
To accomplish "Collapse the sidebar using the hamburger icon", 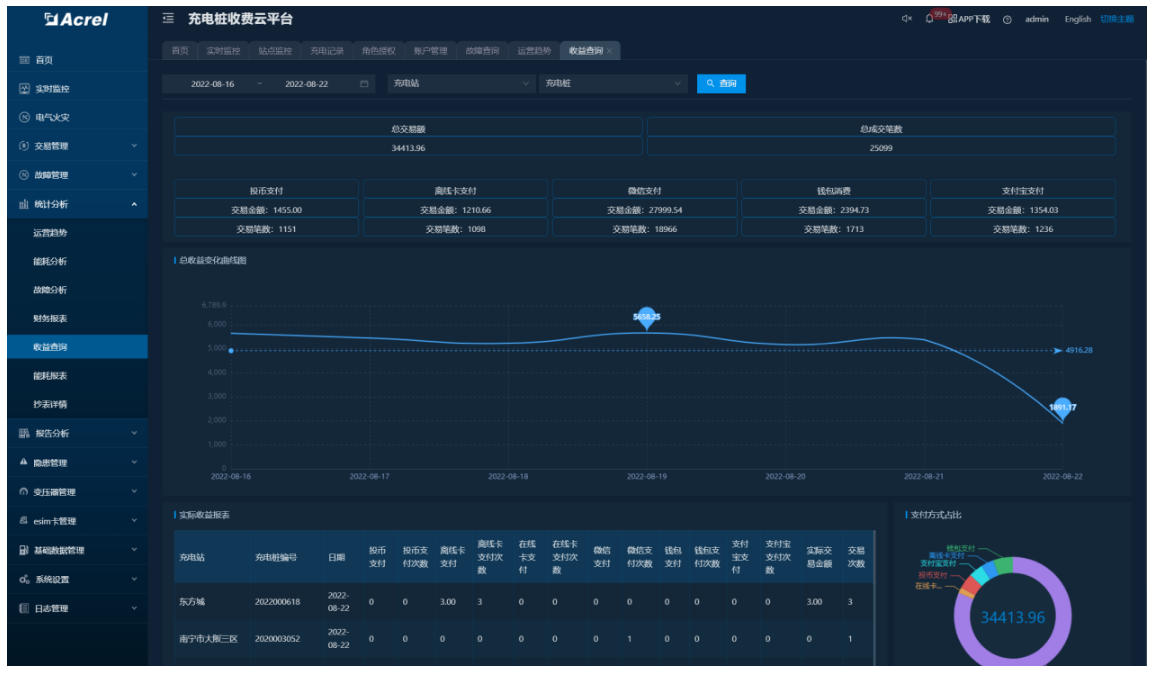I will click(168, 19).
